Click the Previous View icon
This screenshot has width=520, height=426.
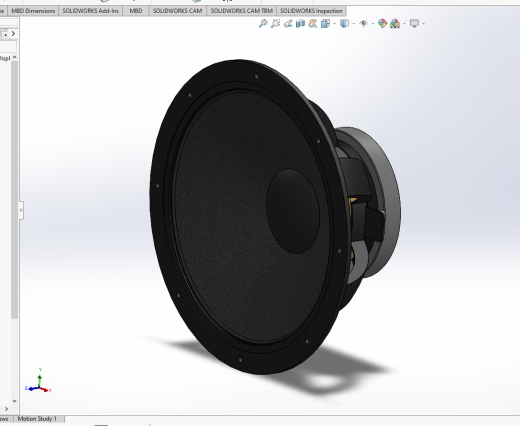click(288, 24)
